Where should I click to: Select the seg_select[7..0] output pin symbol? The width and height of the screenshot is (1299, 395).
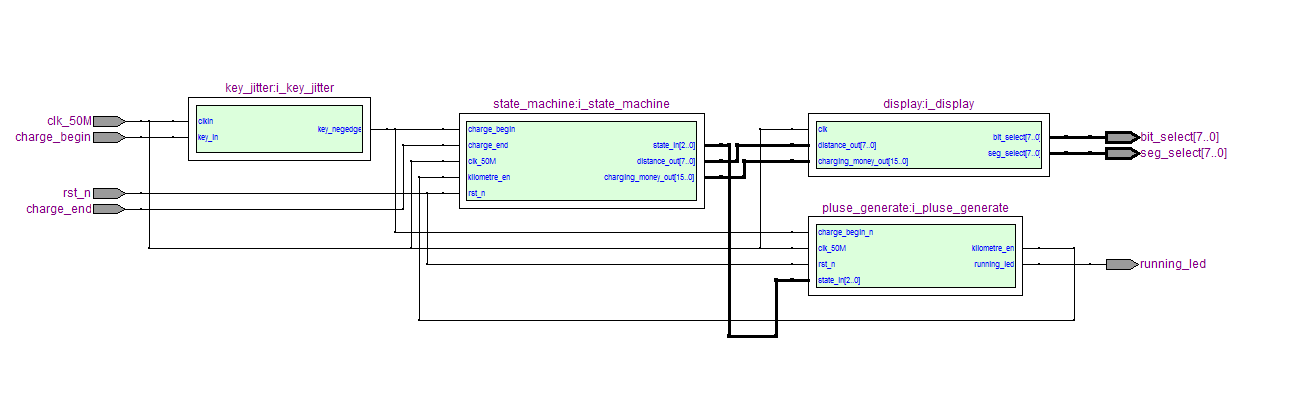coord(1122,153)
